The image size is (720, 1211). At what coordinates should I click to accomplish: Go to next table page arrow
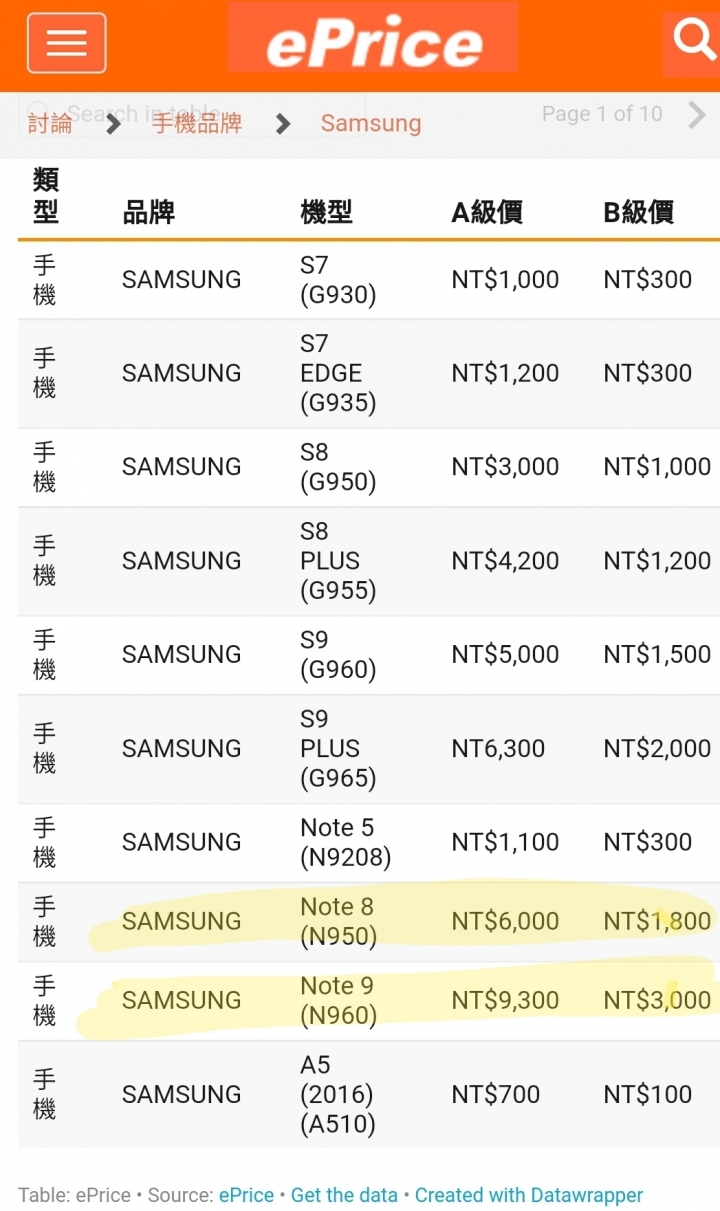point(698,115)
